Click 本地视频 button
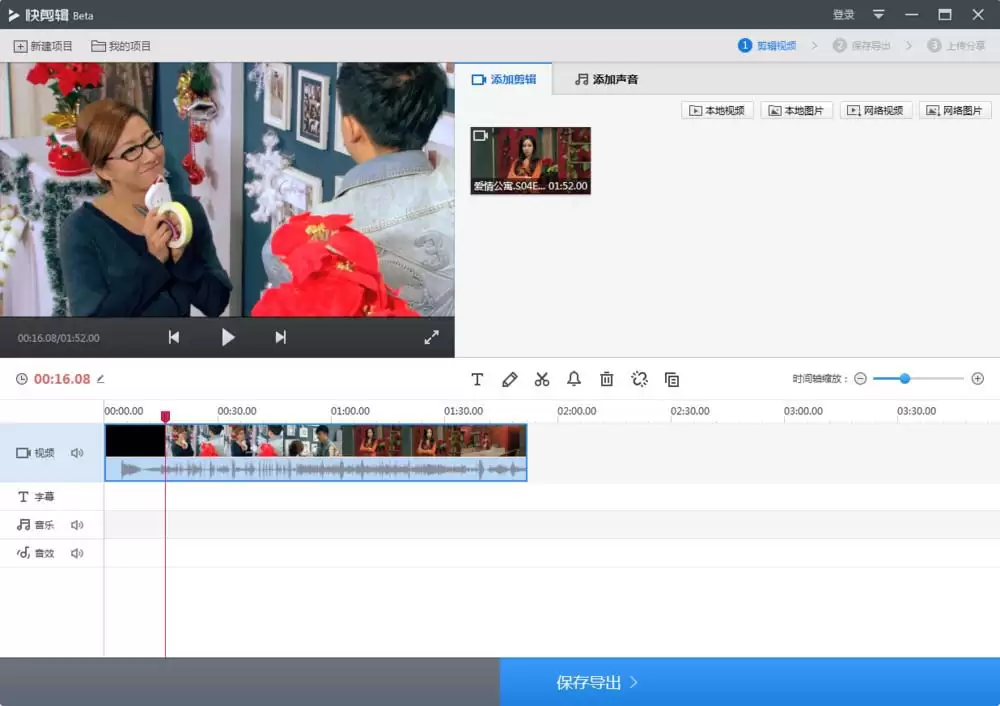1000x706 pixels. coord(717,110)
